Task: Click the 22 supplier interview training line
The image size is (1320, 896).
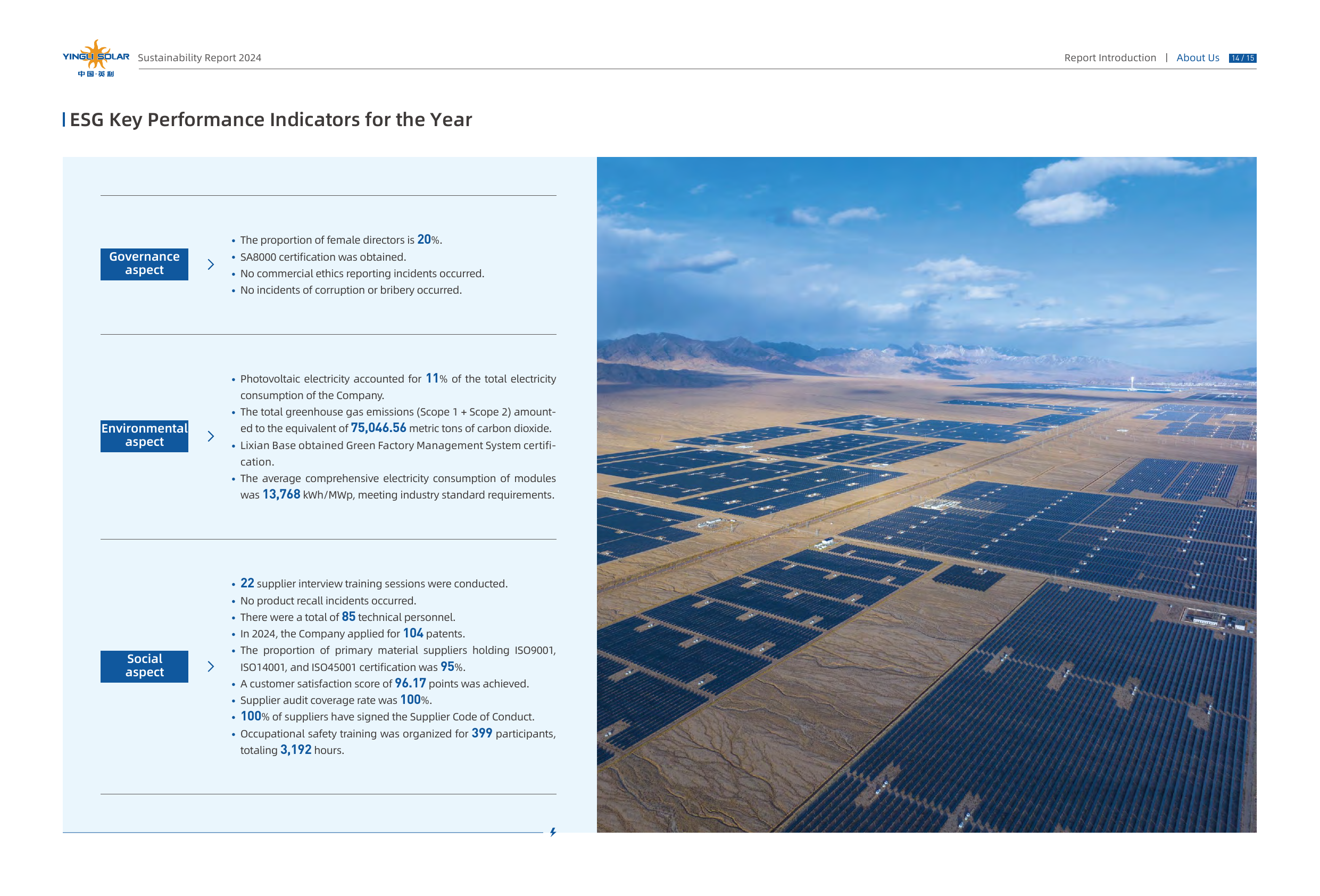Action: (x=373, y=584)
